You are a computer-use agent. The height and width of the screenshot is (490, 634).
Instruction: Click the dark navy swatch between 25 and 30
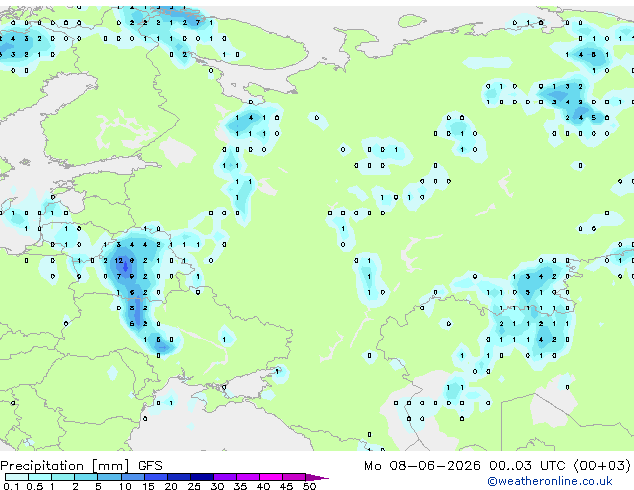[202, 477]
